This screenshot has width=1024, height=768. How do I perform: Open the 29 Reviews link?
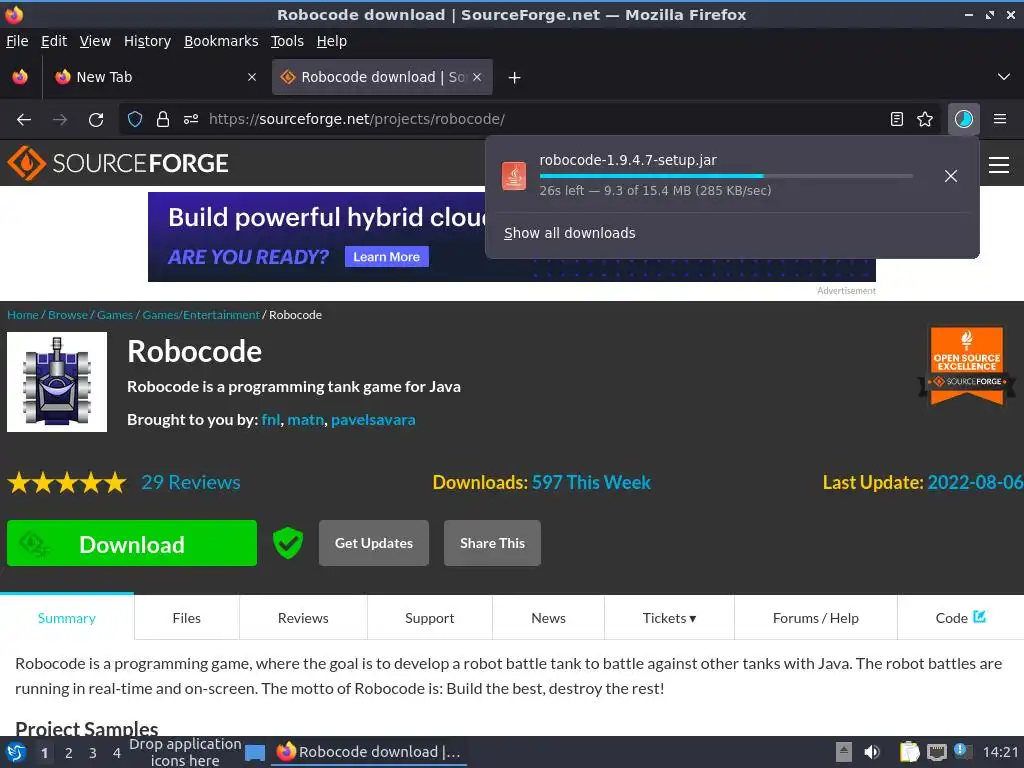click(x=191, y=482)
